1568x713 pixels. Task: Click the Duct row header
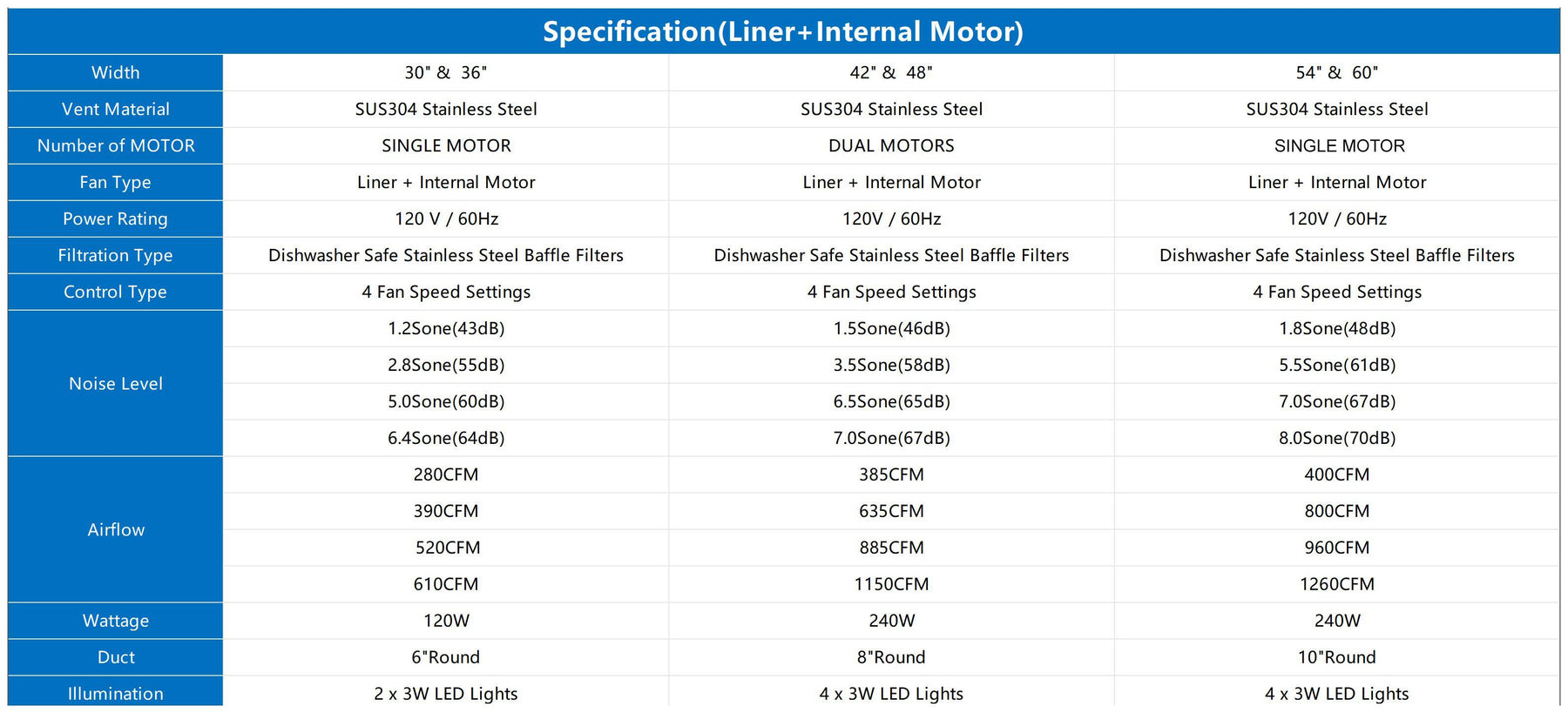pos(115,657)
